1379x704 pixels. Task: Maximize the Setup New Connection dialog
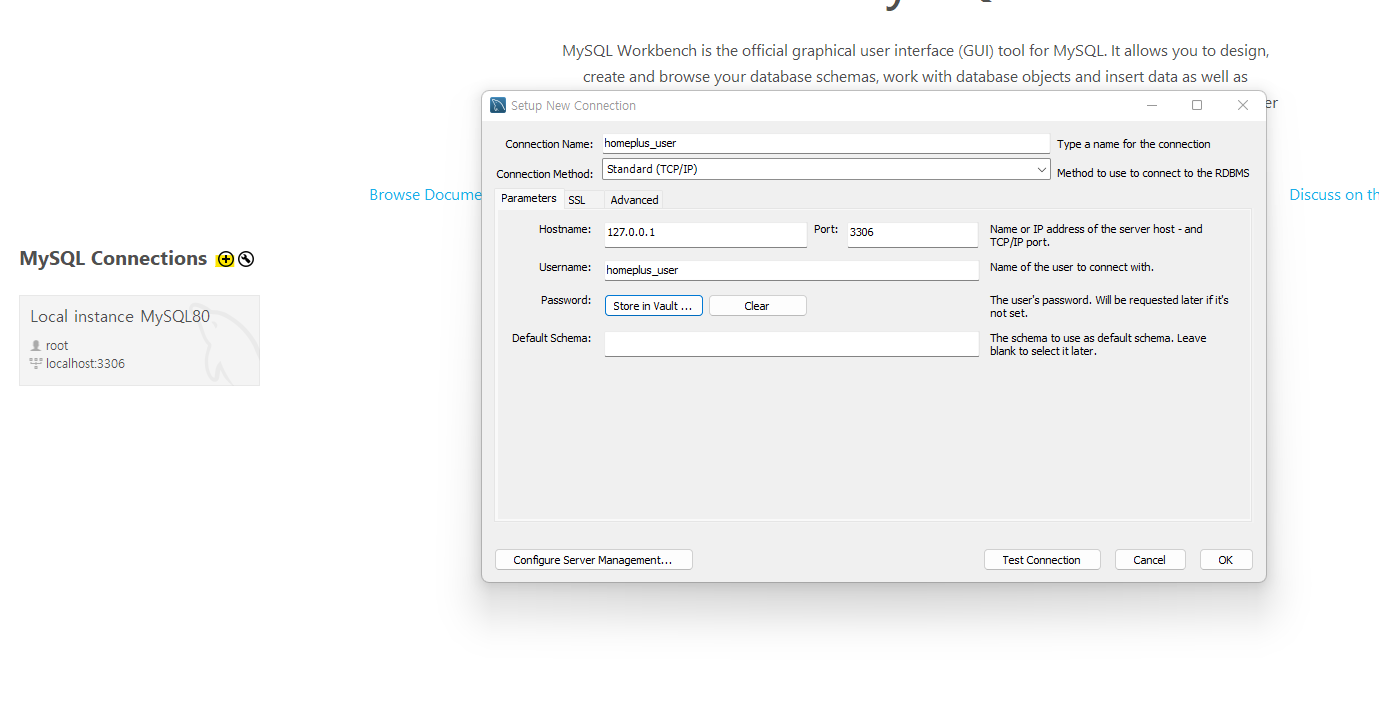coord(1197,105)
